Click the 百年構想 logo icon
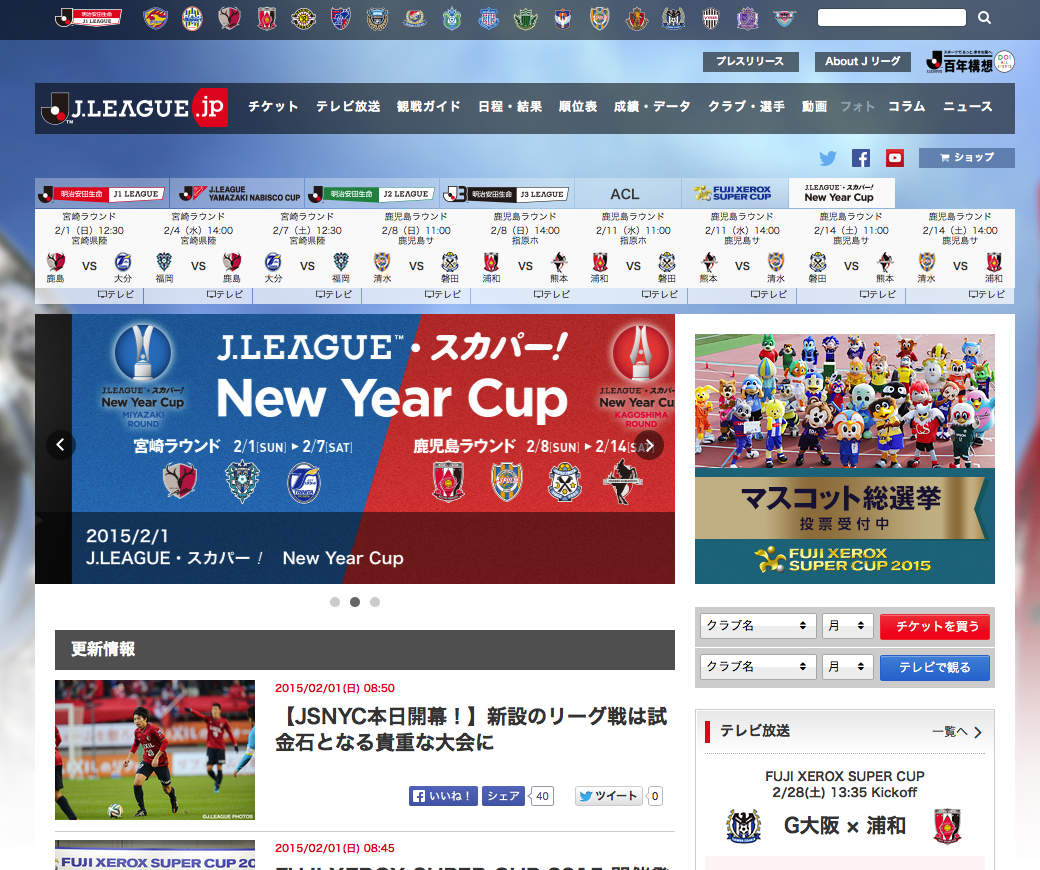This screenshot has width=1040, height=870. (969, 62)
